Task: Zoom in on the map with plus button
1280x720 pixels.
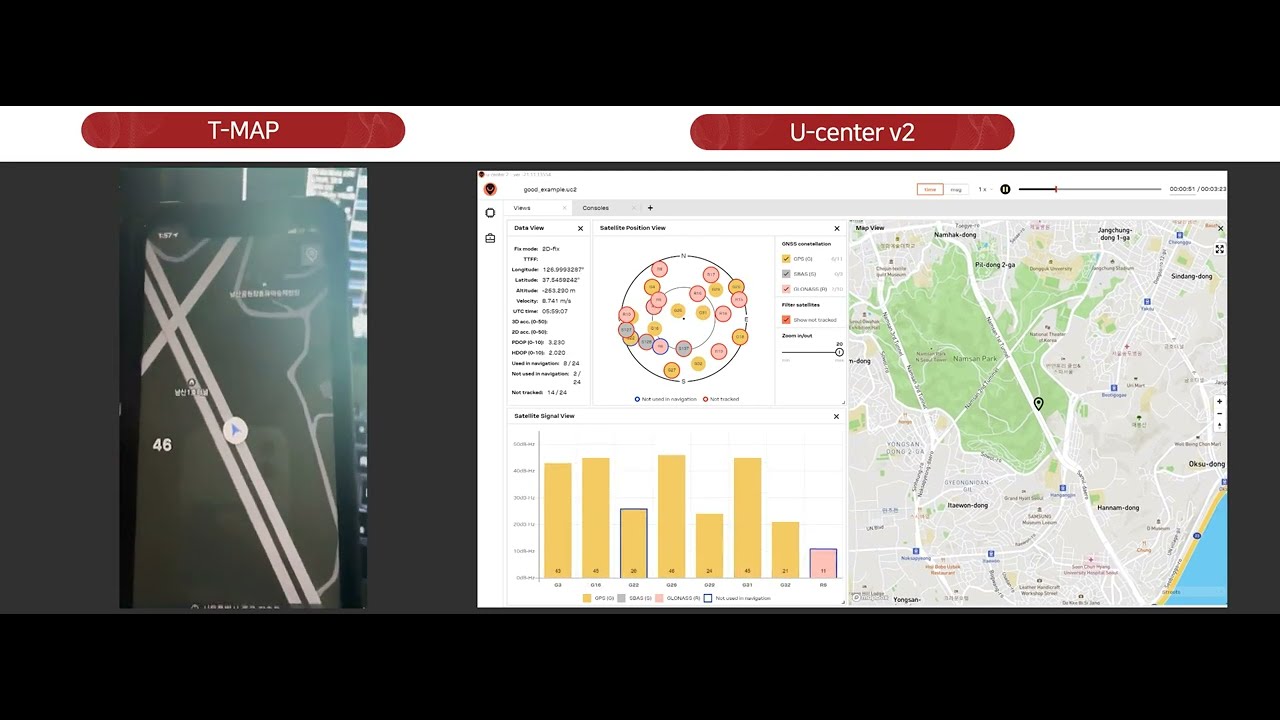Action: tap(1219, 402)
